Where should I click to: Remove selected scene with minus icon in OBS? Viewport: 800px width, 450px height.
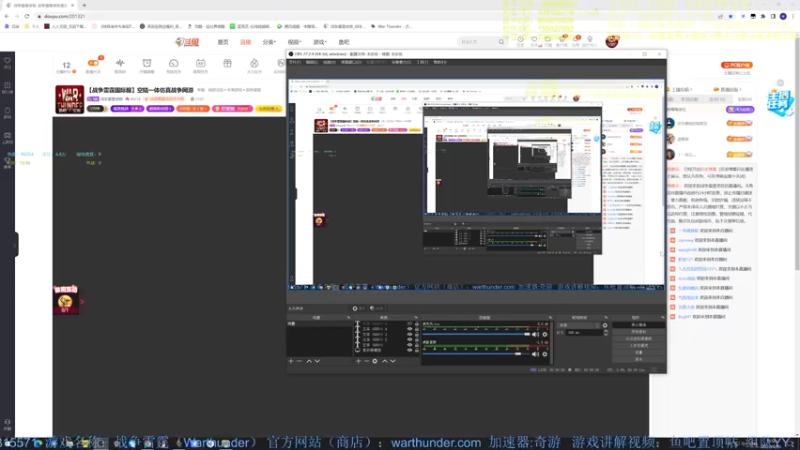299,361
